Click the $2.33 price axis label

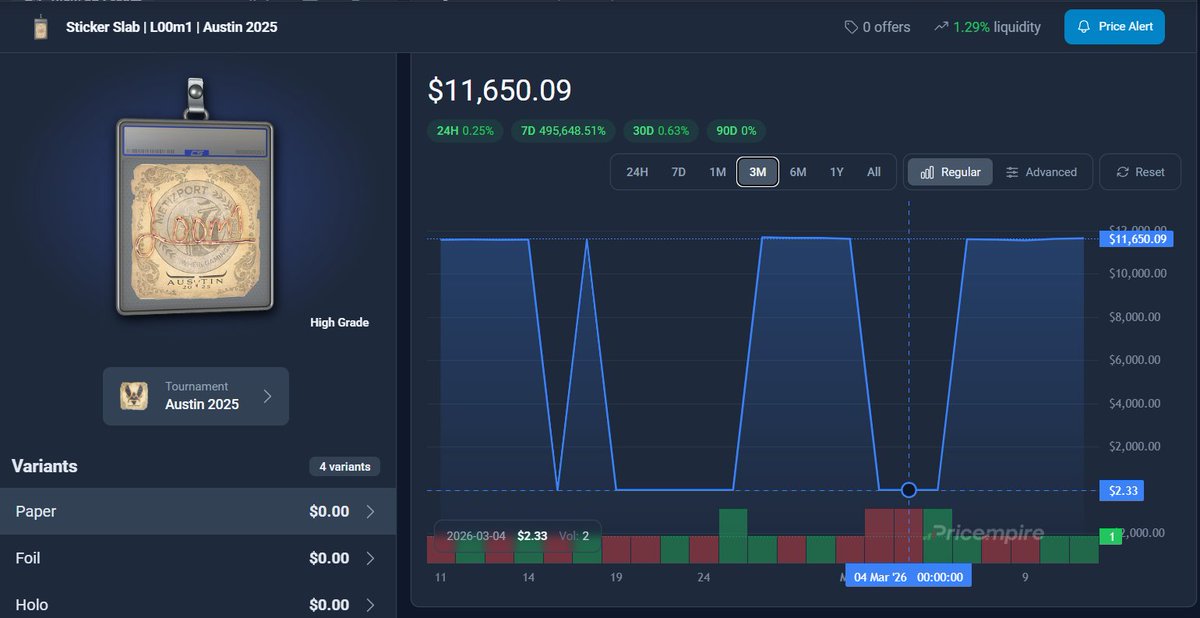tap(1120, 490)
